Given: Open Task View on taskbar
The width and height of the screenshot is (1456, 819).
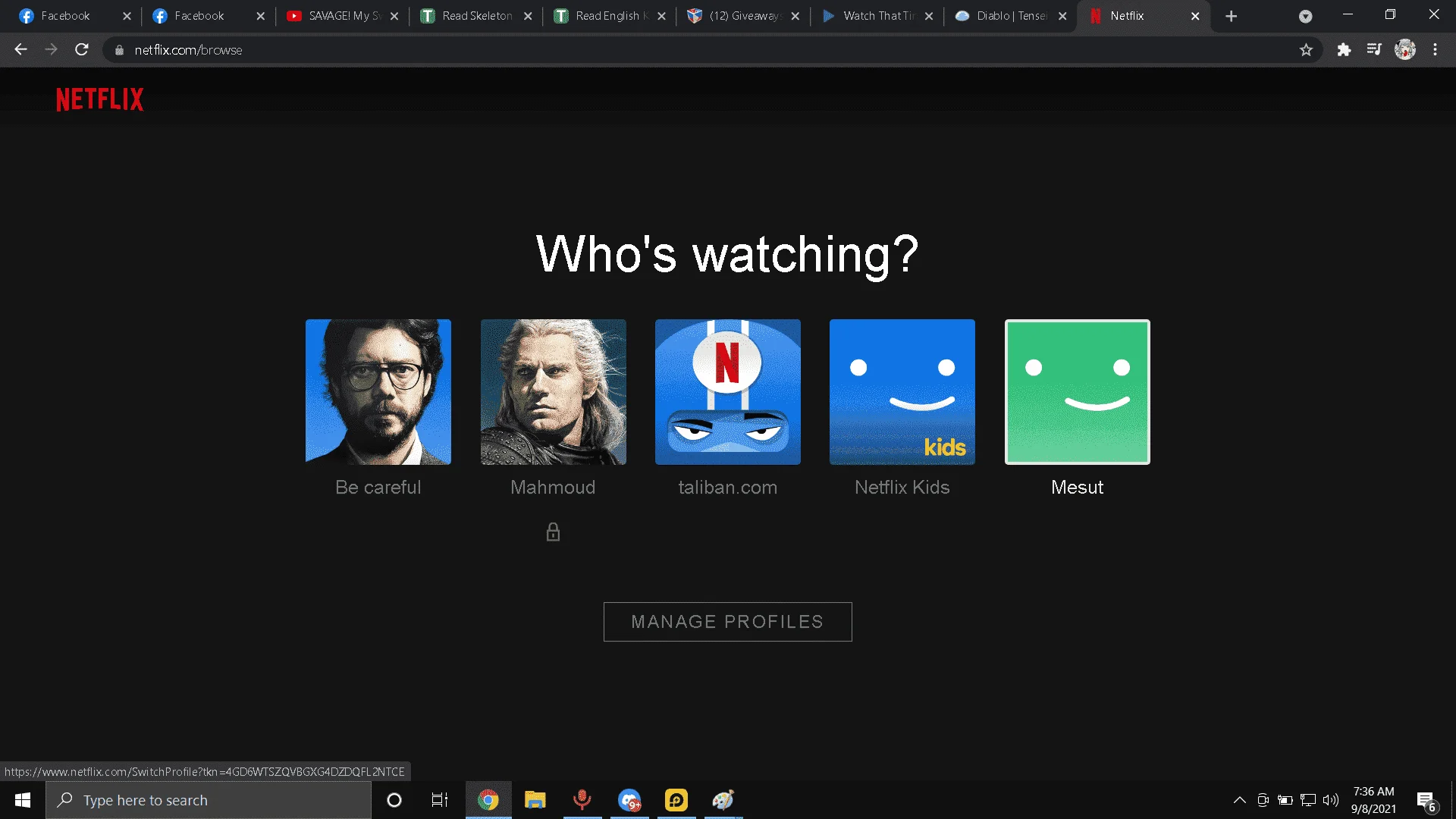Looking at the screenshot, I should (440, 800).
